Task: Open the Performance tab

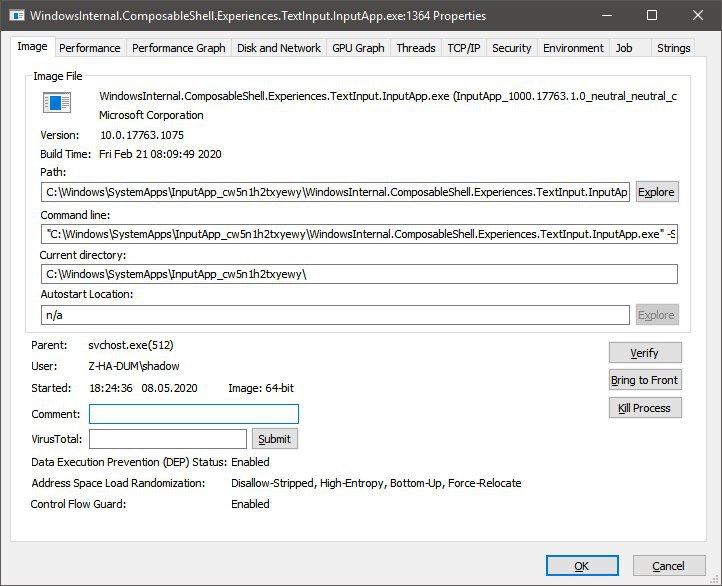Action: [x=89, y=48]
